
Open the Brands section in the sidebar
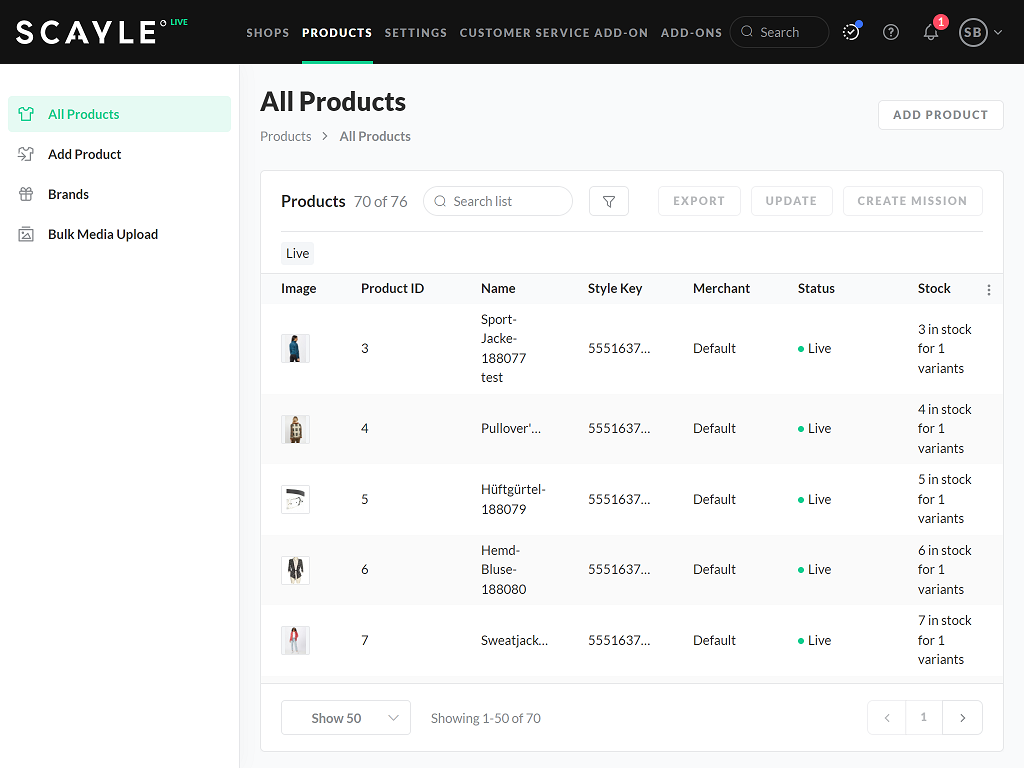click(69, 194)
